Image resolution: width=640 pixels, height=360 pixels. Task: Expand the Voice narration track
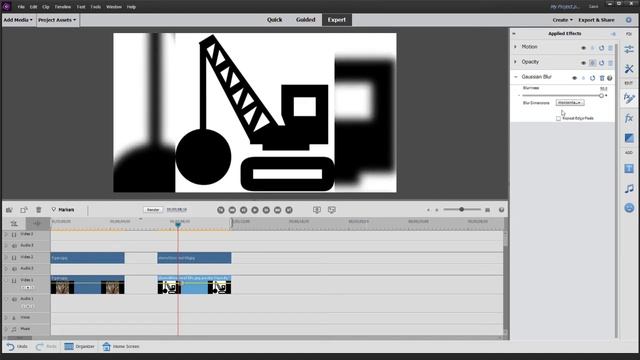6,318
